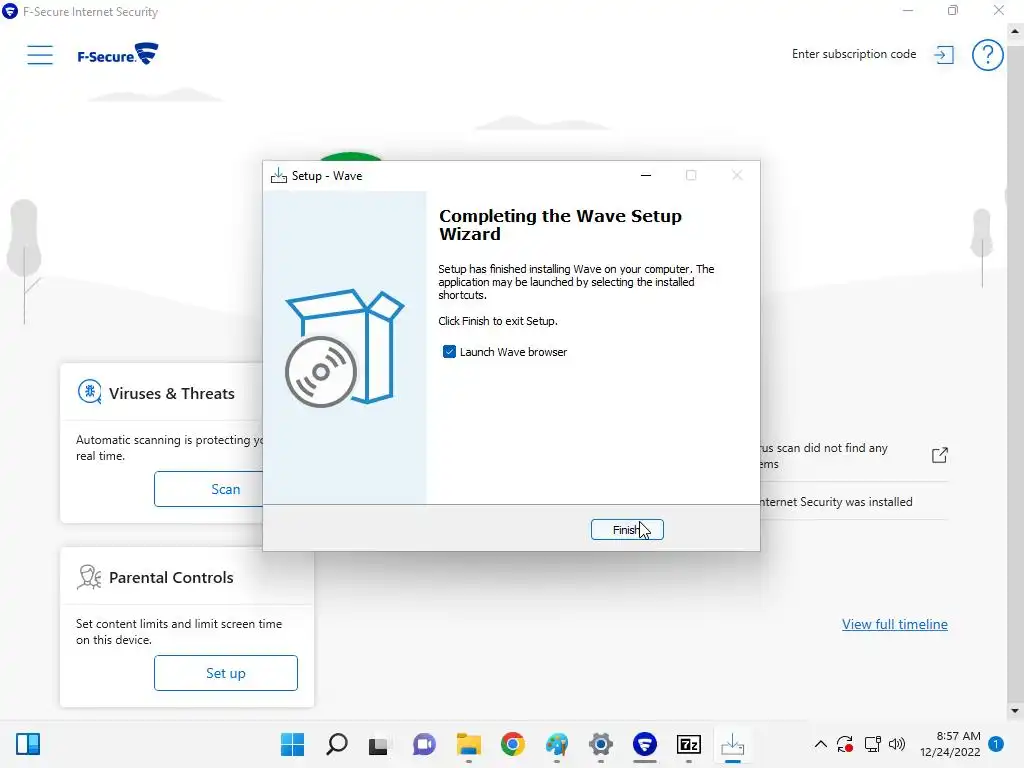The image size is (1024, 768).
Task: Open File Explorer from the taskbar
Action: pos(468,744)
